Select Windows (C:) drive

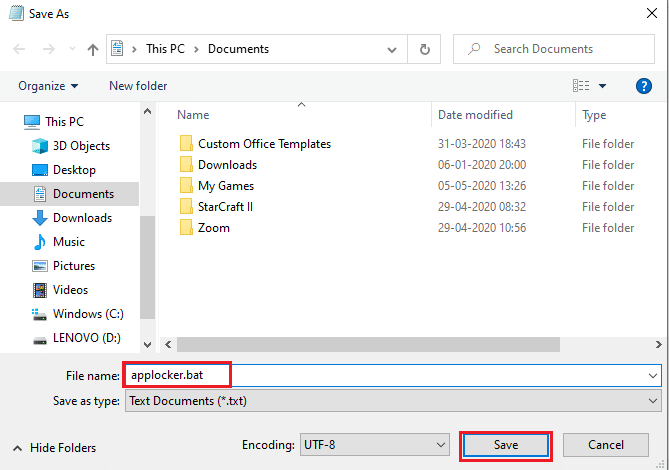point(78,314)
